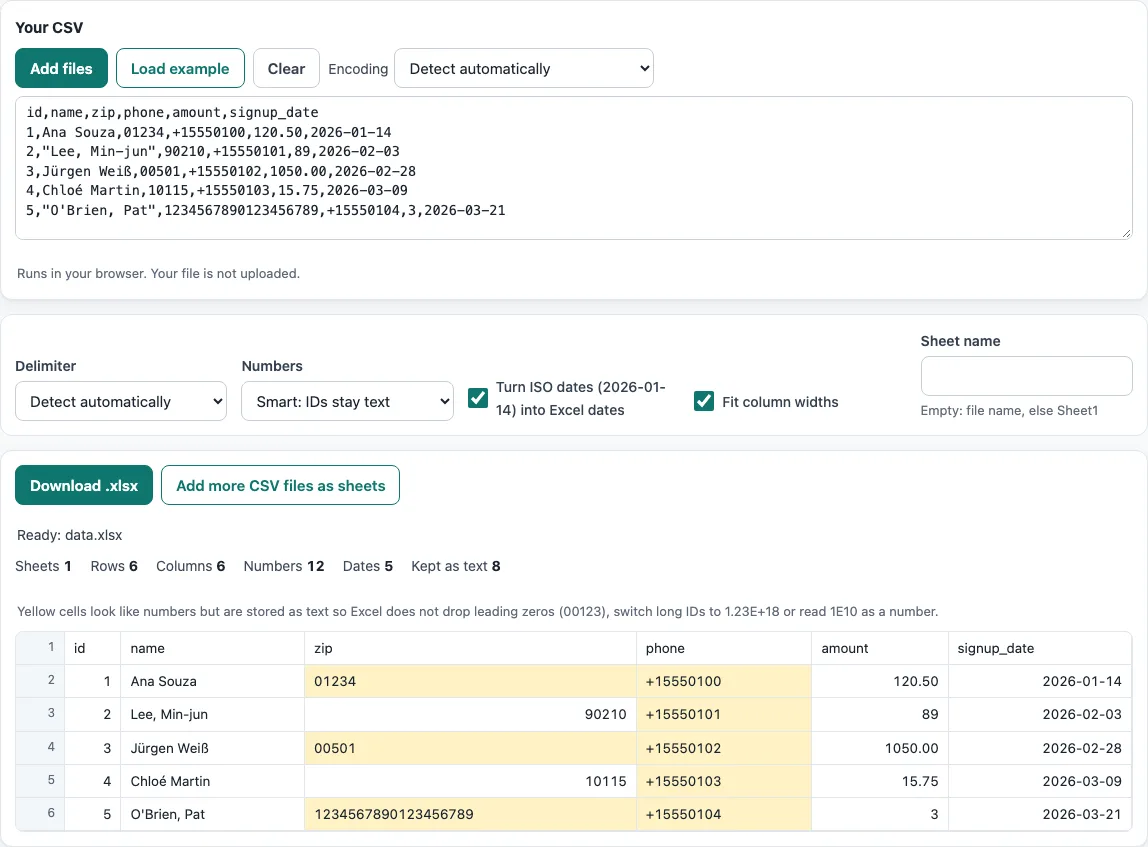The height and width of the screenshot is (847, 1148).
Task: Click the 'Kept as text 8' statistic
Action: pyautogui.click(x=455, y=566)
